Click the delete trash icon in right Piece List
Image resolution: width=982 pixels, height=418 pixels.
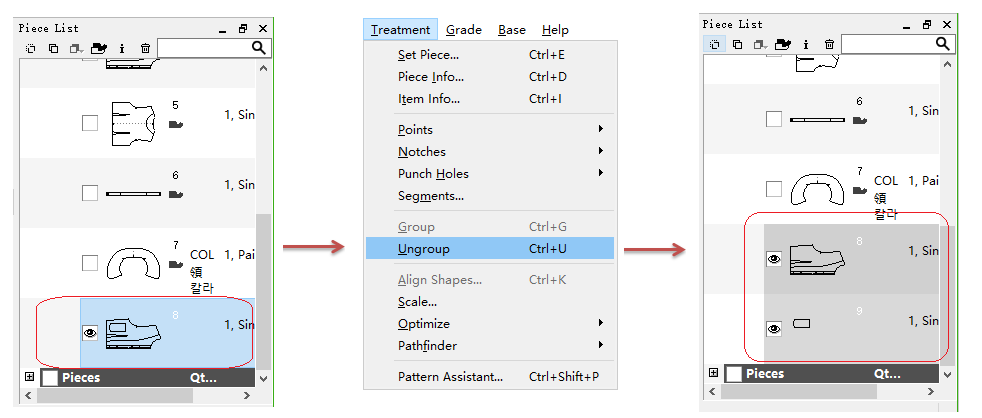click(x=829, y=44)
